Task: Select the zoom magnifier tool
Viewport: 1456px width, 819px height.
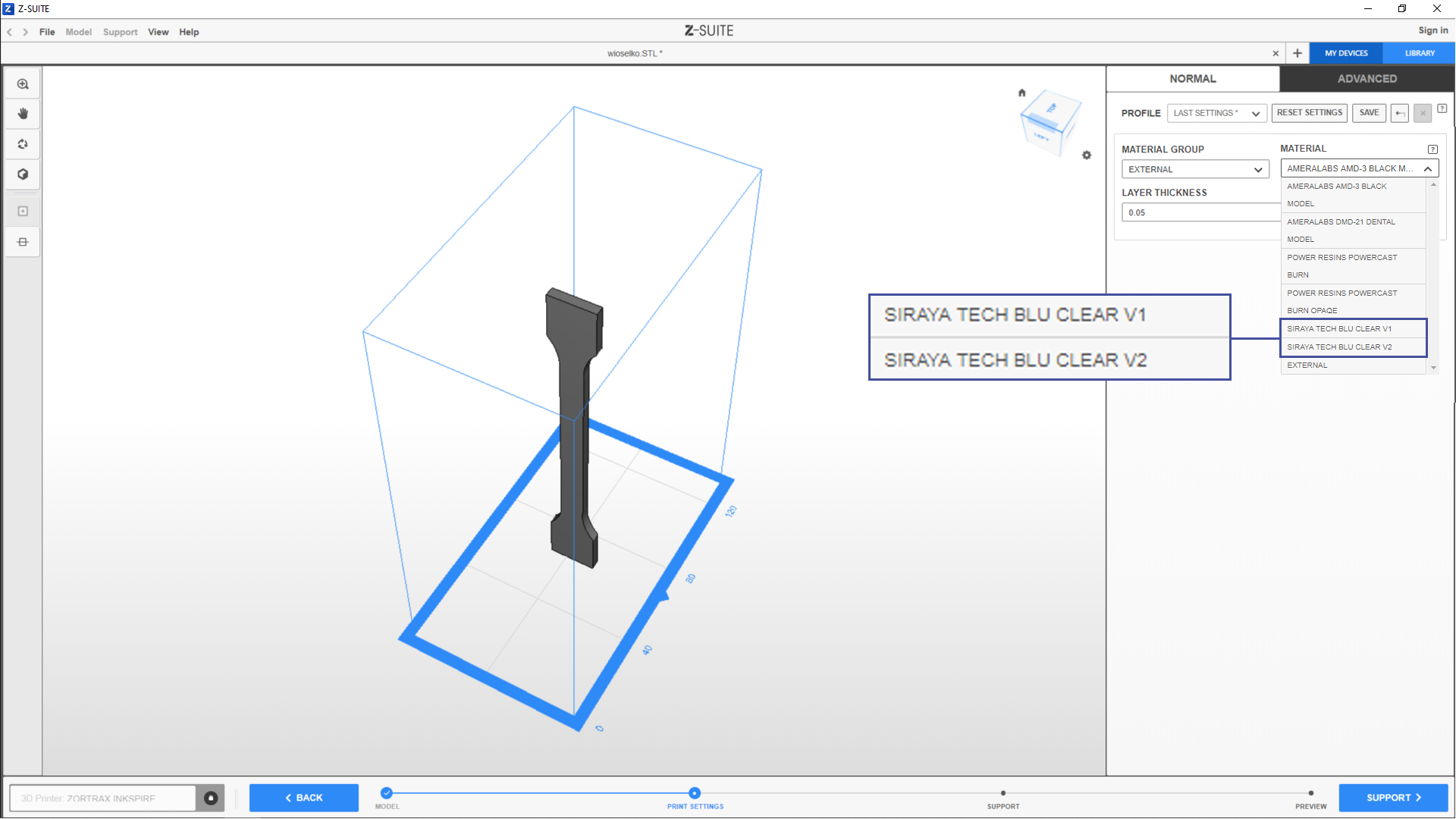Action: tap(23, 84)
